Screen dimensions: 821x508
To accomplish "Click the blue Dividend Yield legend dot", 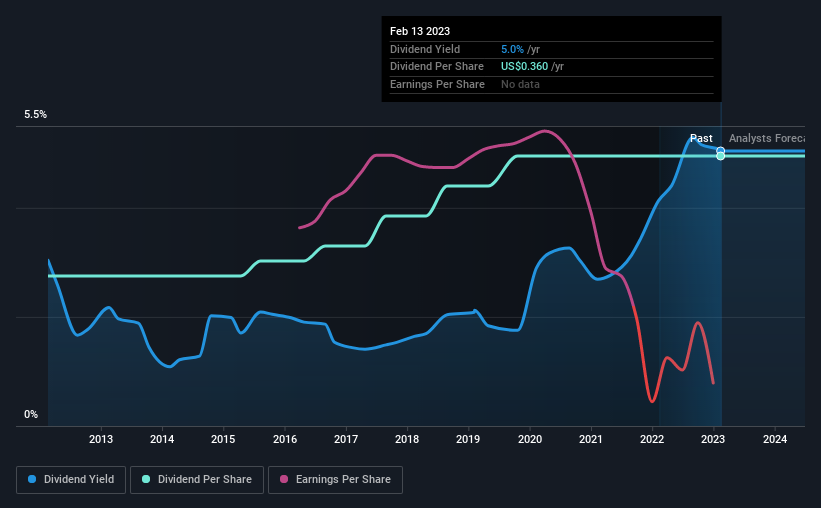I will 32,479.
